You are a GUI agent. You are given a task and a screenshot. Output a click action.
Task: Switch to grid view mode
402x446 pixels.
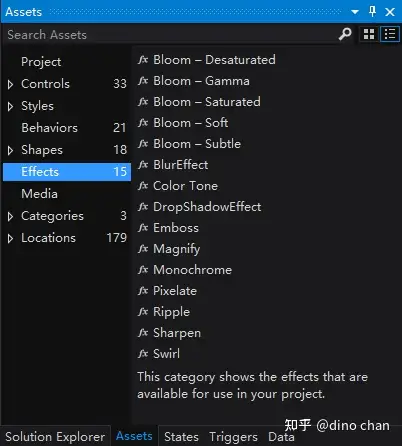(369, 34)
